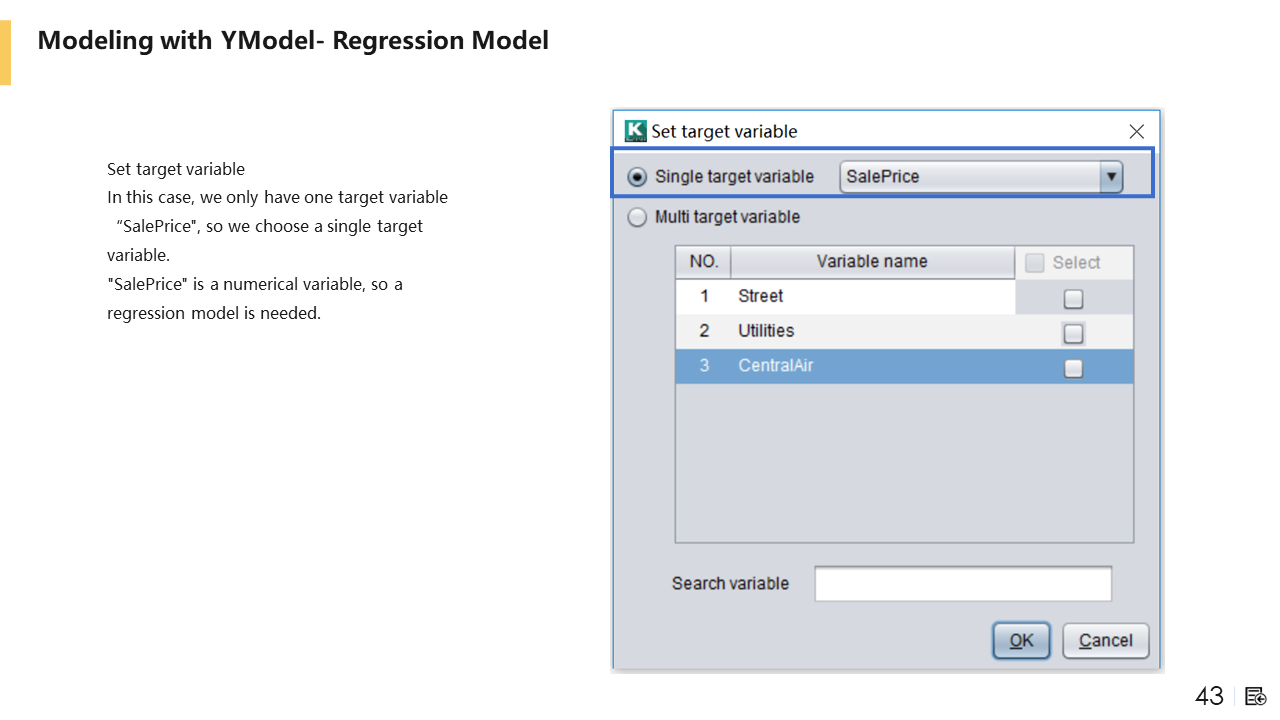Check the box for the Street variable
Image resolution: width=1280 pixels, height=720 pixels.
1073,298
